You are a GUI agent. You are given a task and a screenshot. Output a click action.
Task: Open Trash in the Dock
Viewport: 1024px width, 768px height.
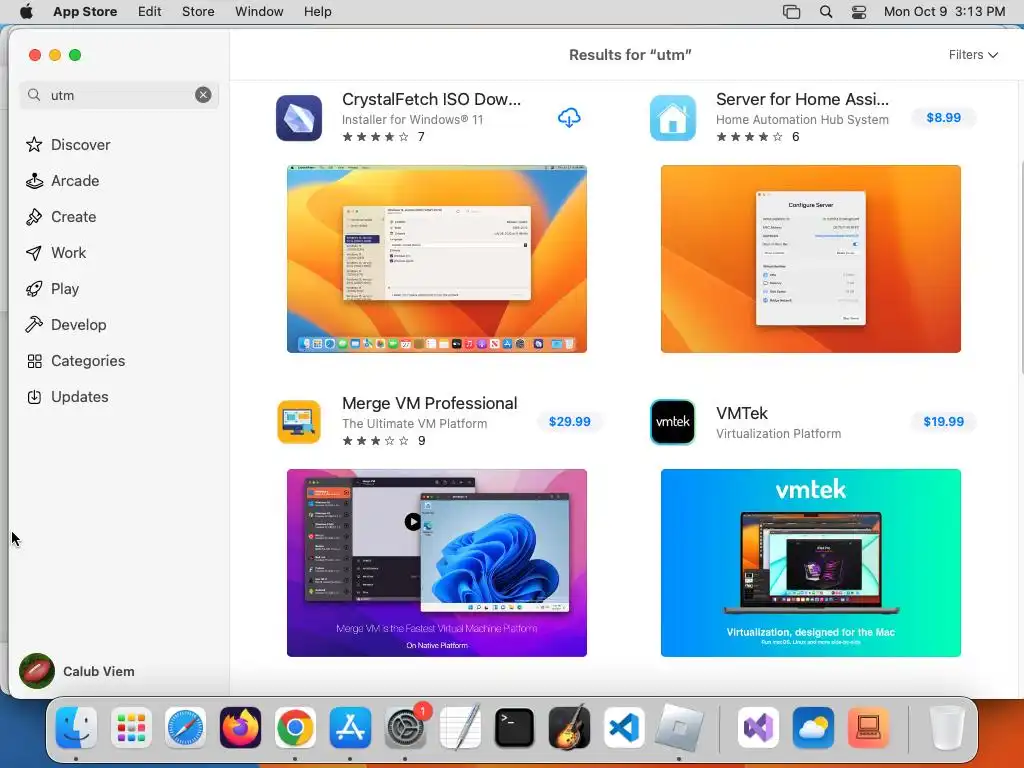(947, 728)
